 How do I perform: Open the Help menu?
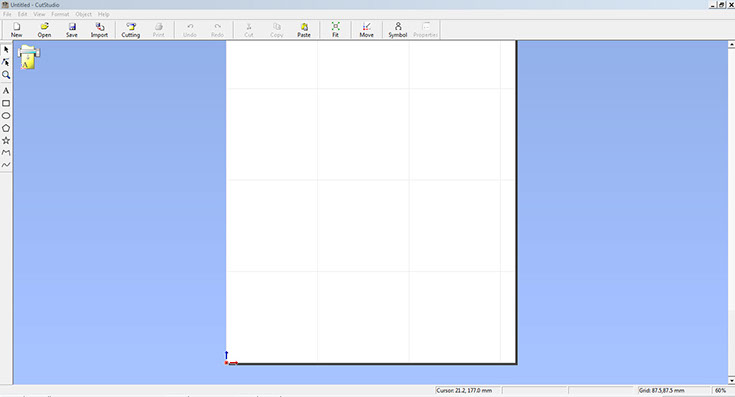[104, 14]
